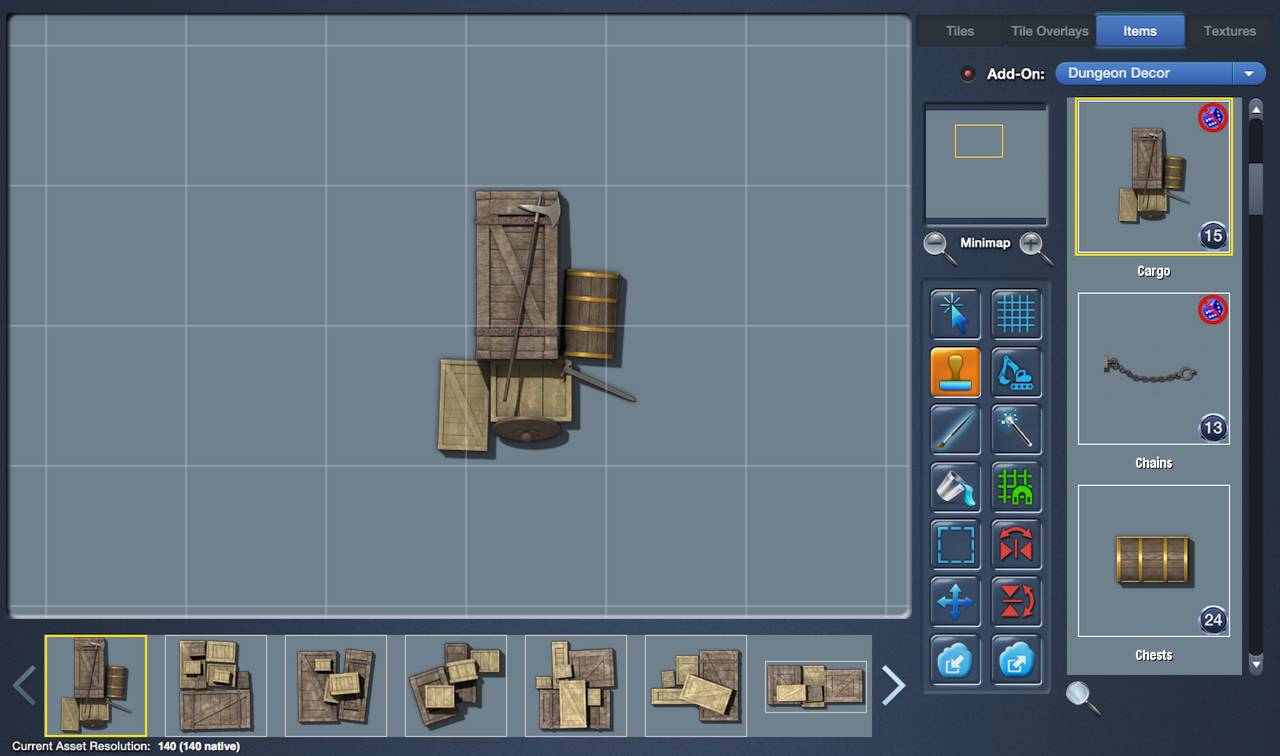Image resolution: width=1280 pixels, height=756 pixels.
Task: Zoom in the minimap
Action: (x=1035, y=247)
